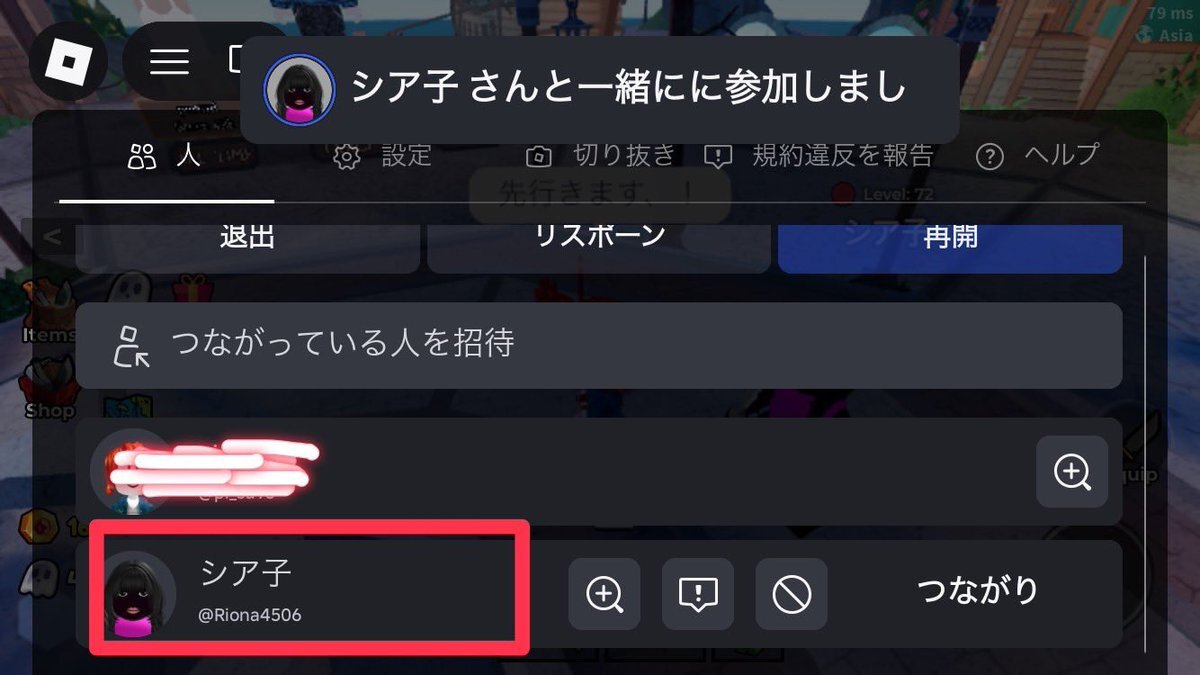Select the 切り抜き capture tab
The image size is (1200, 675).
tap(601, 156)
